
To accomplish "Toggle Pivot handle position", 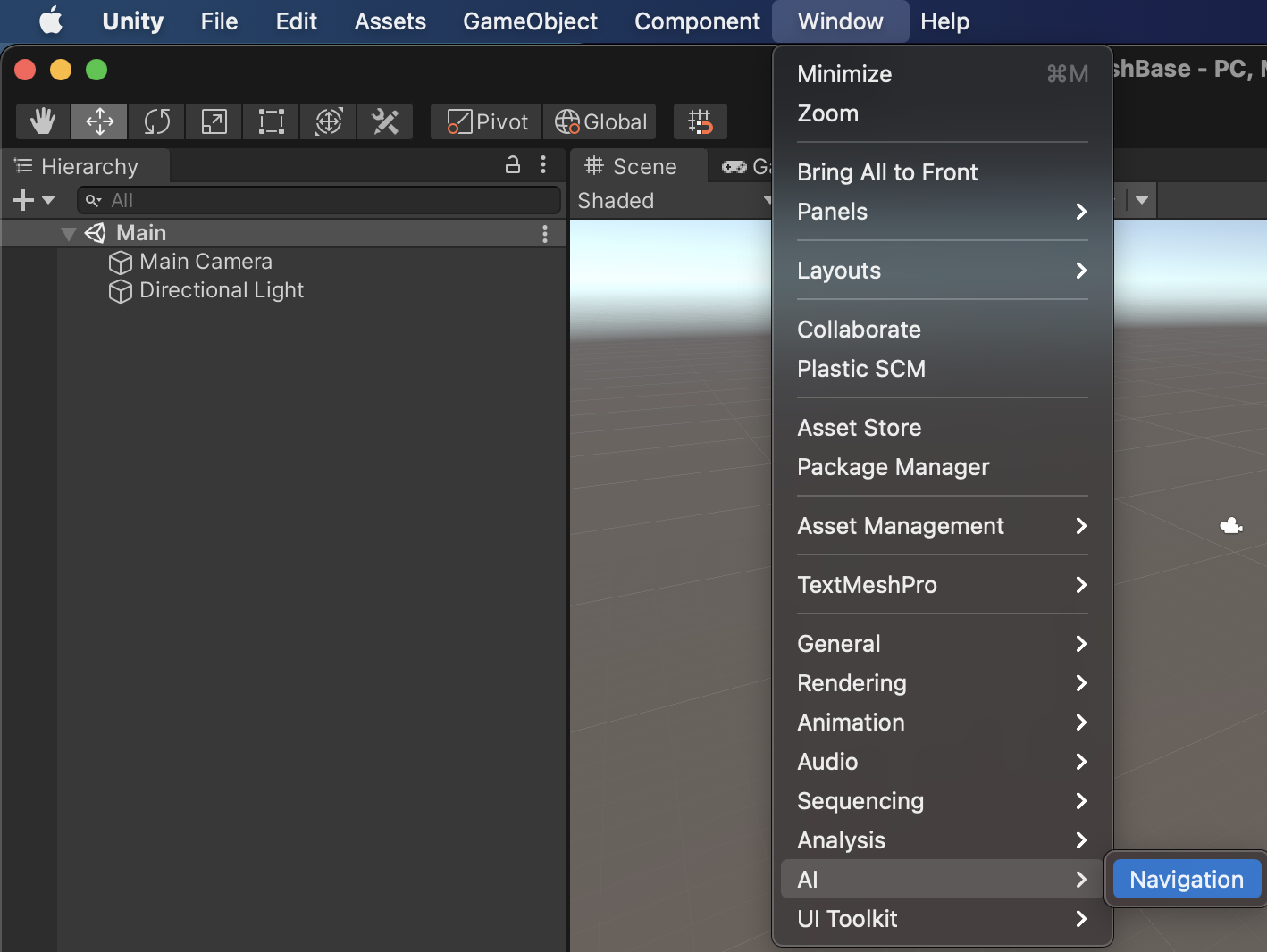I will (487, 121).
